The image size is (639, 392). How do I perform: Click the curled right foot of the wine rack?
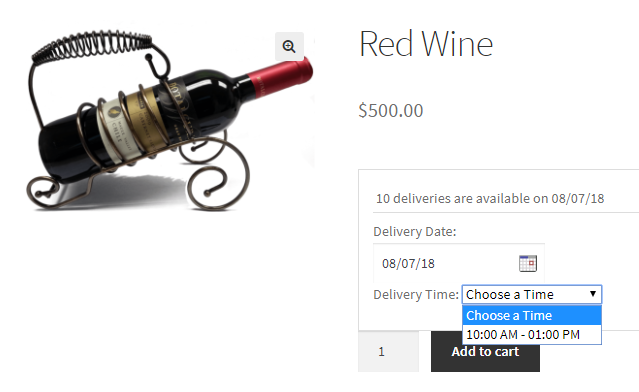pyautogui.click(x=218, y=173)
